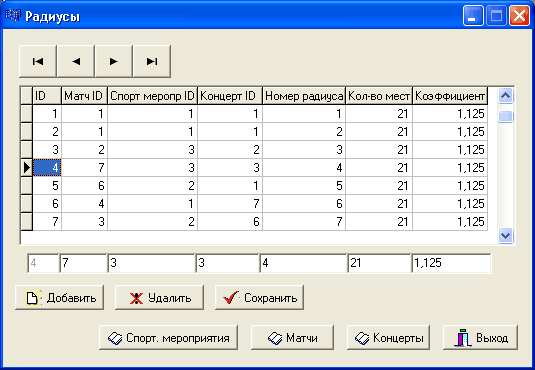The image size is (535, 370).
Task: Click the Концерт ID column header
Action: 230,96
